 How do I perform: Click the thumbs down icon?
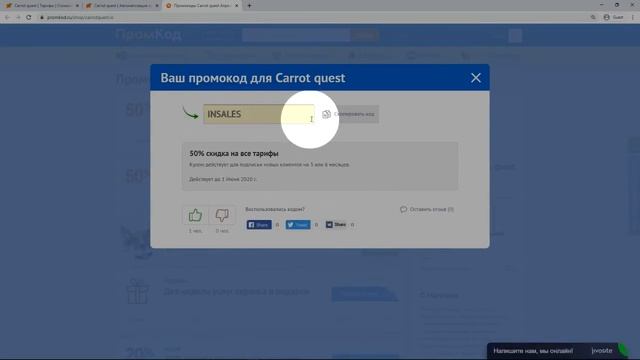click(x=222, y=215)
